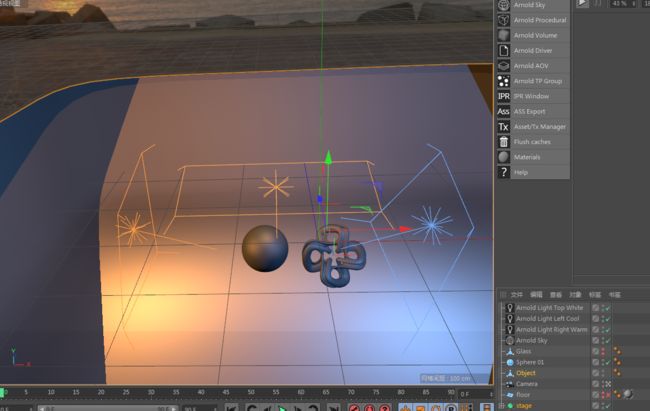Click the Materials label
This screenshot has height=411, width=650.
(x=527, y=157)
